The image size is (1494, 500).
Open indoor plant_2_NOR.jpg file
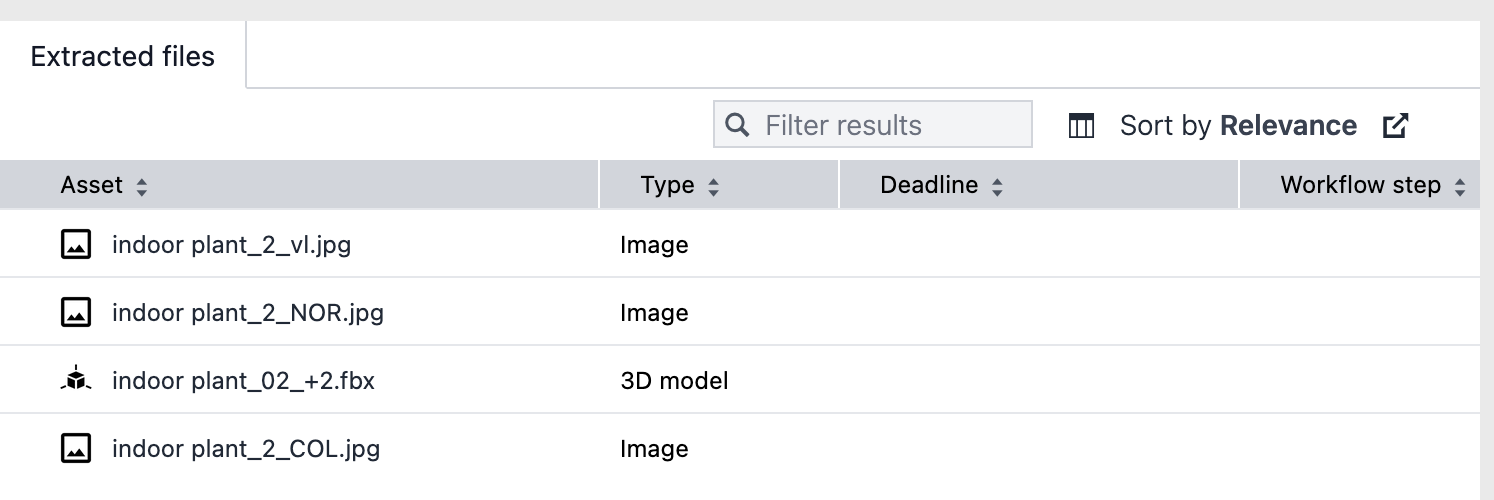(247, 313)
